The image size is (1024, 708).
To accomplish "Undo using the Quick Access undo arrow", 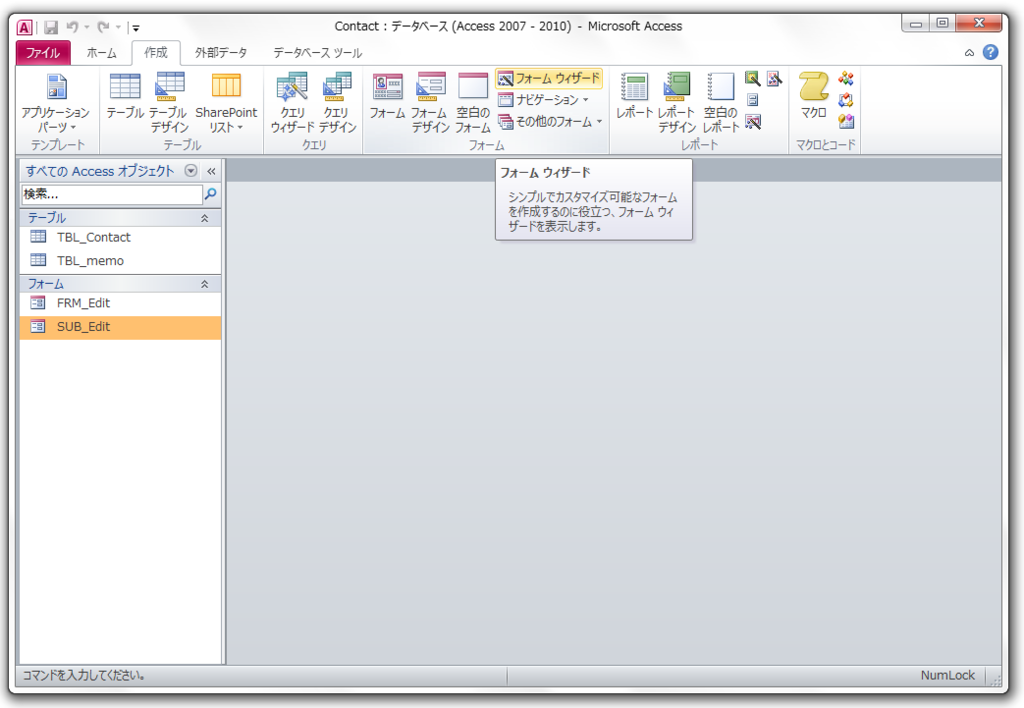I will click(x=72, y=27).
